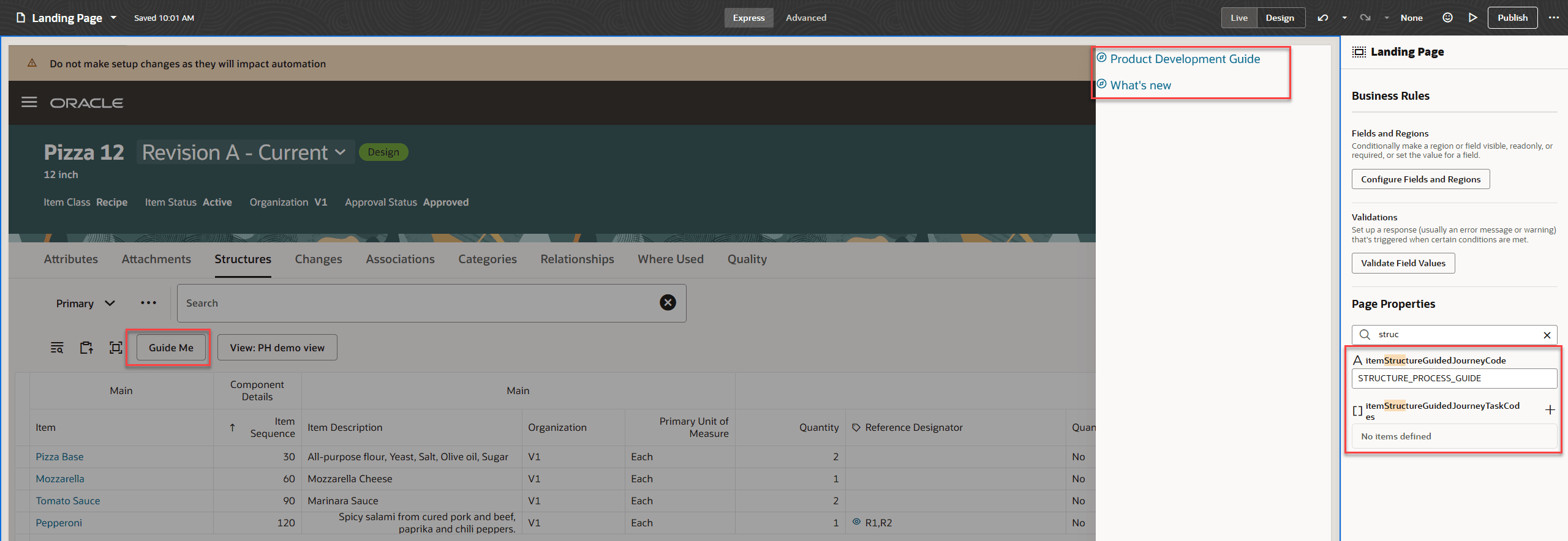Screen dimensions: 1568x541
Task: Open the What's new link
Action: (1140, 85)
